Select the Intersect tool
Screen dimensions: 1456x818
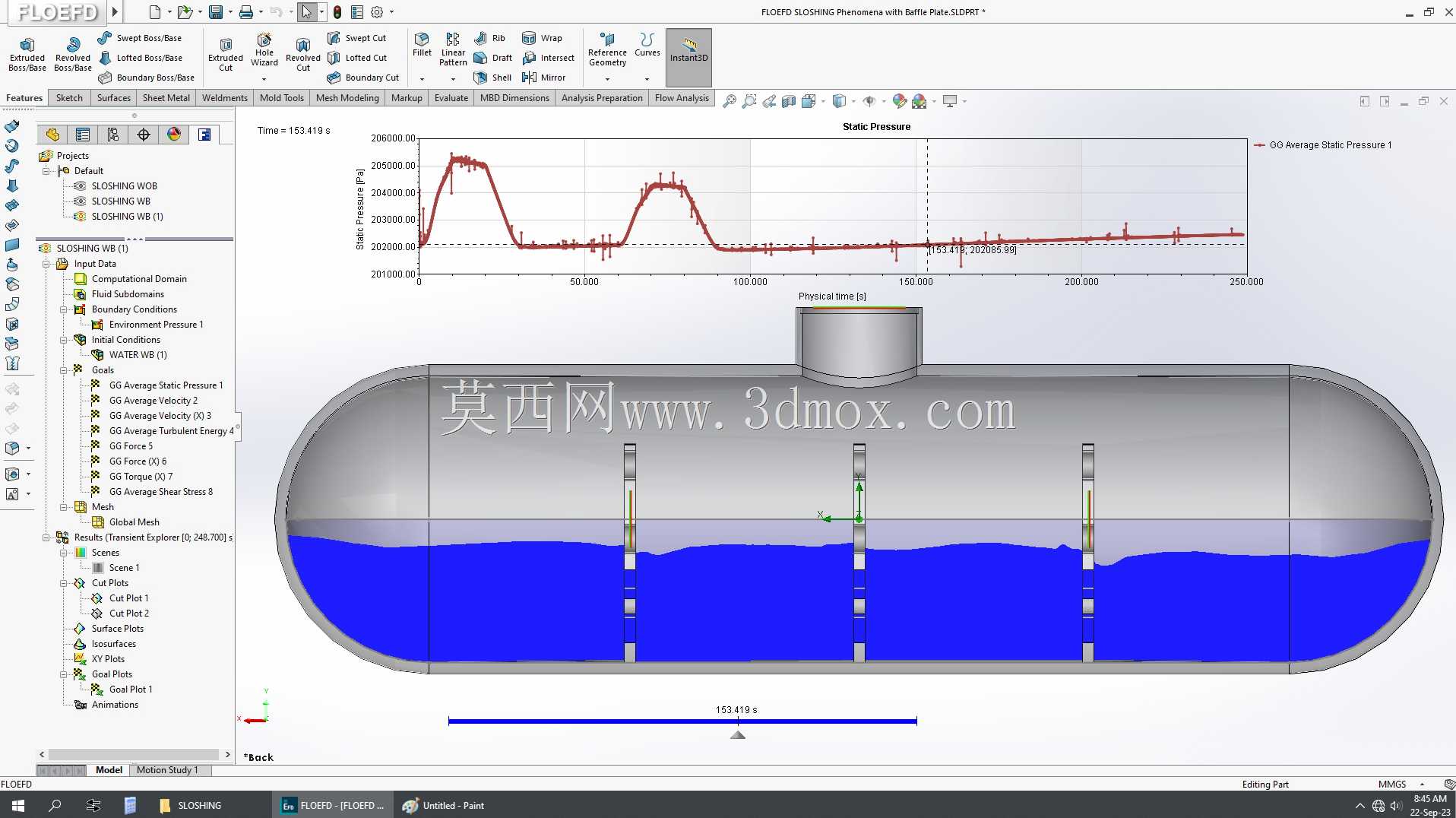(548, 58)
